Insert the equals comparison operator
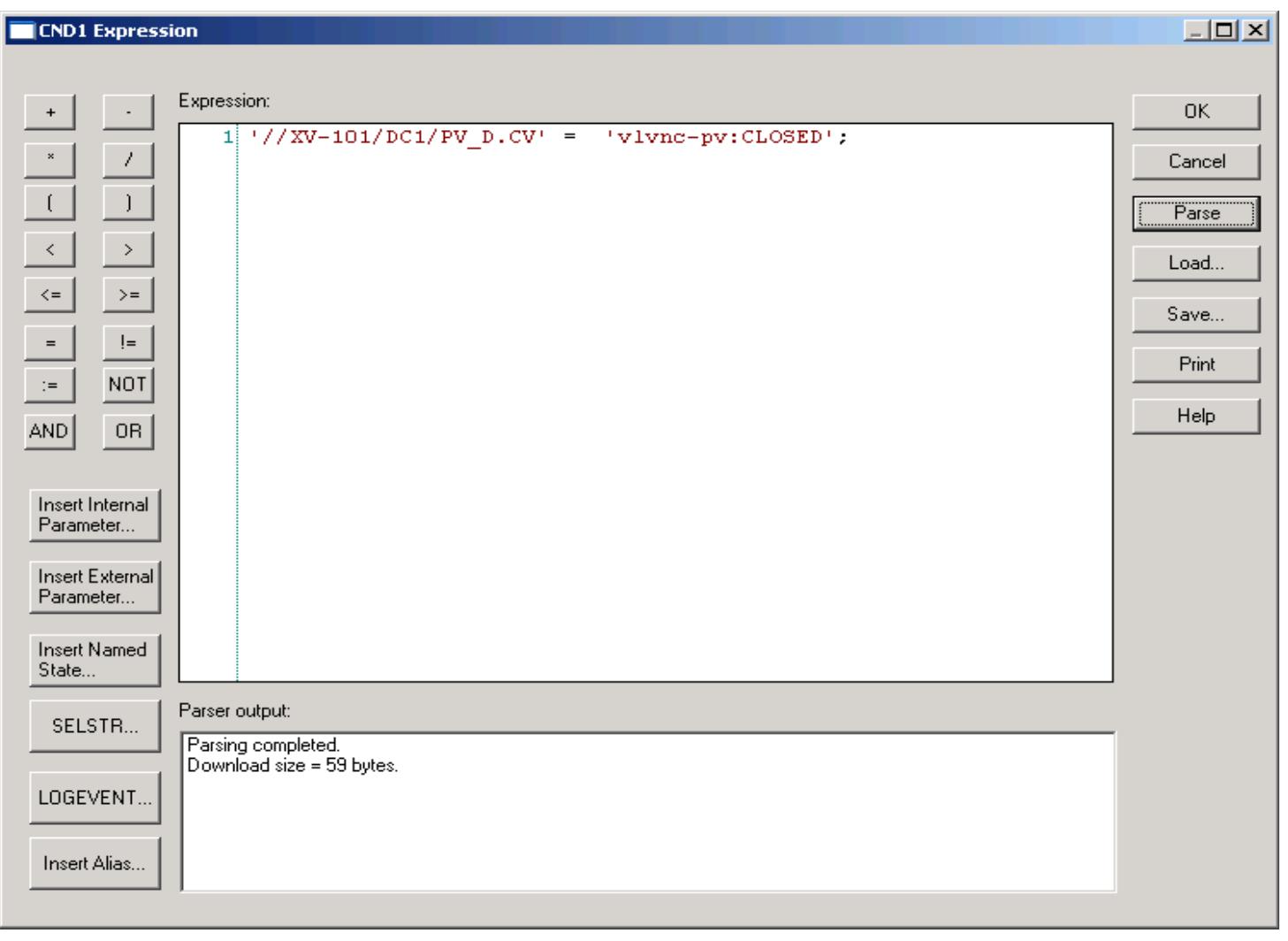 (x=50, y=342)
